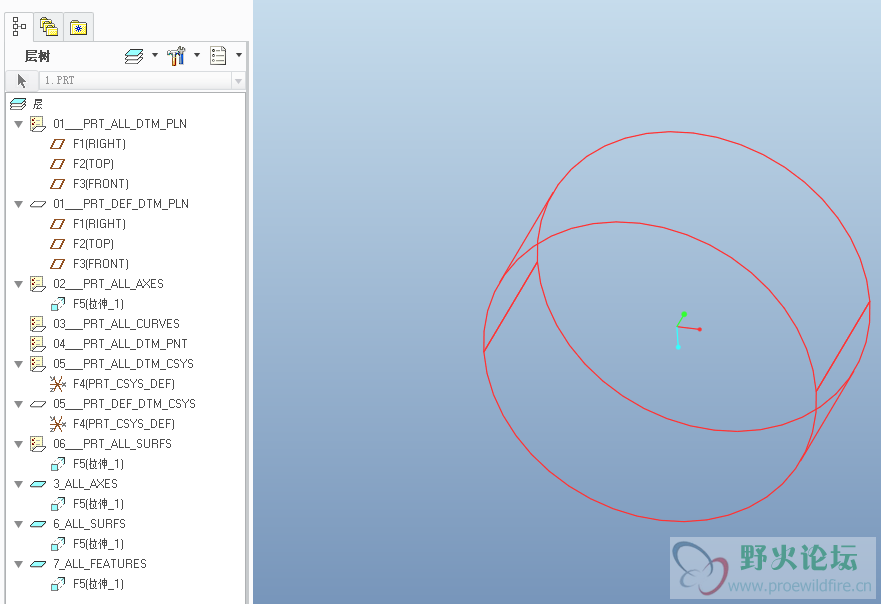Click the 05___PRT_ALL_DTM_CSYS layer icon
This screenshot has width=881, height=604.
[x=38, y=364]
